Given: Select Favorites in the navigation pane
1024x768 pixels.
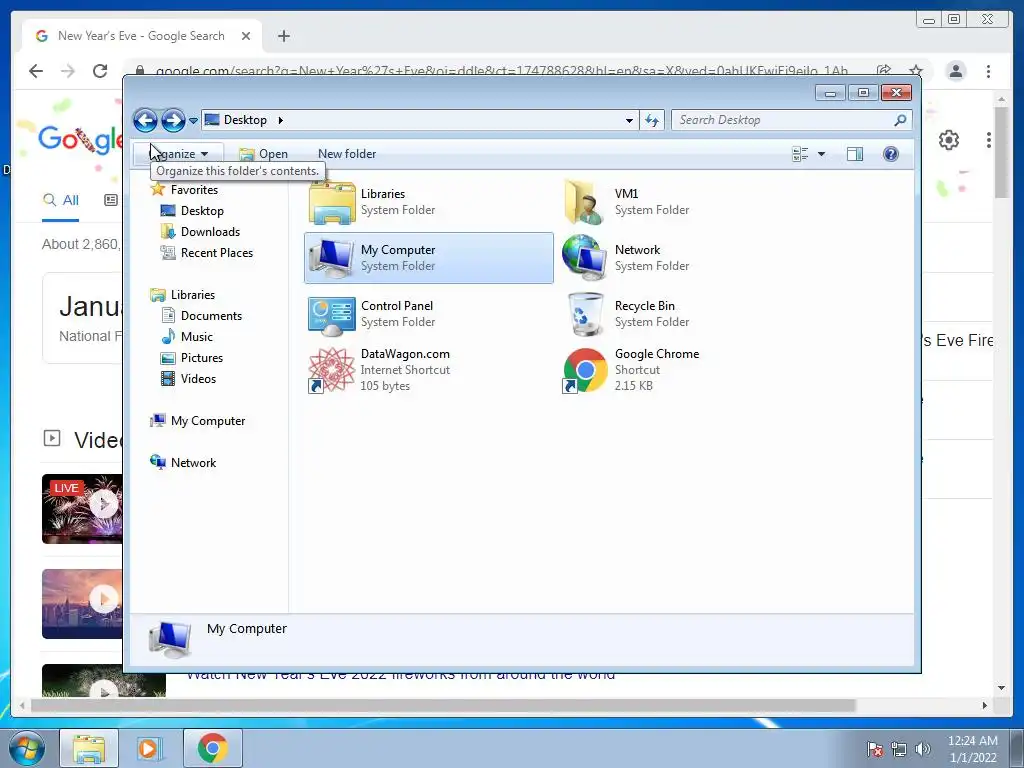Looking at the screenshot, I should pos(194,190).
